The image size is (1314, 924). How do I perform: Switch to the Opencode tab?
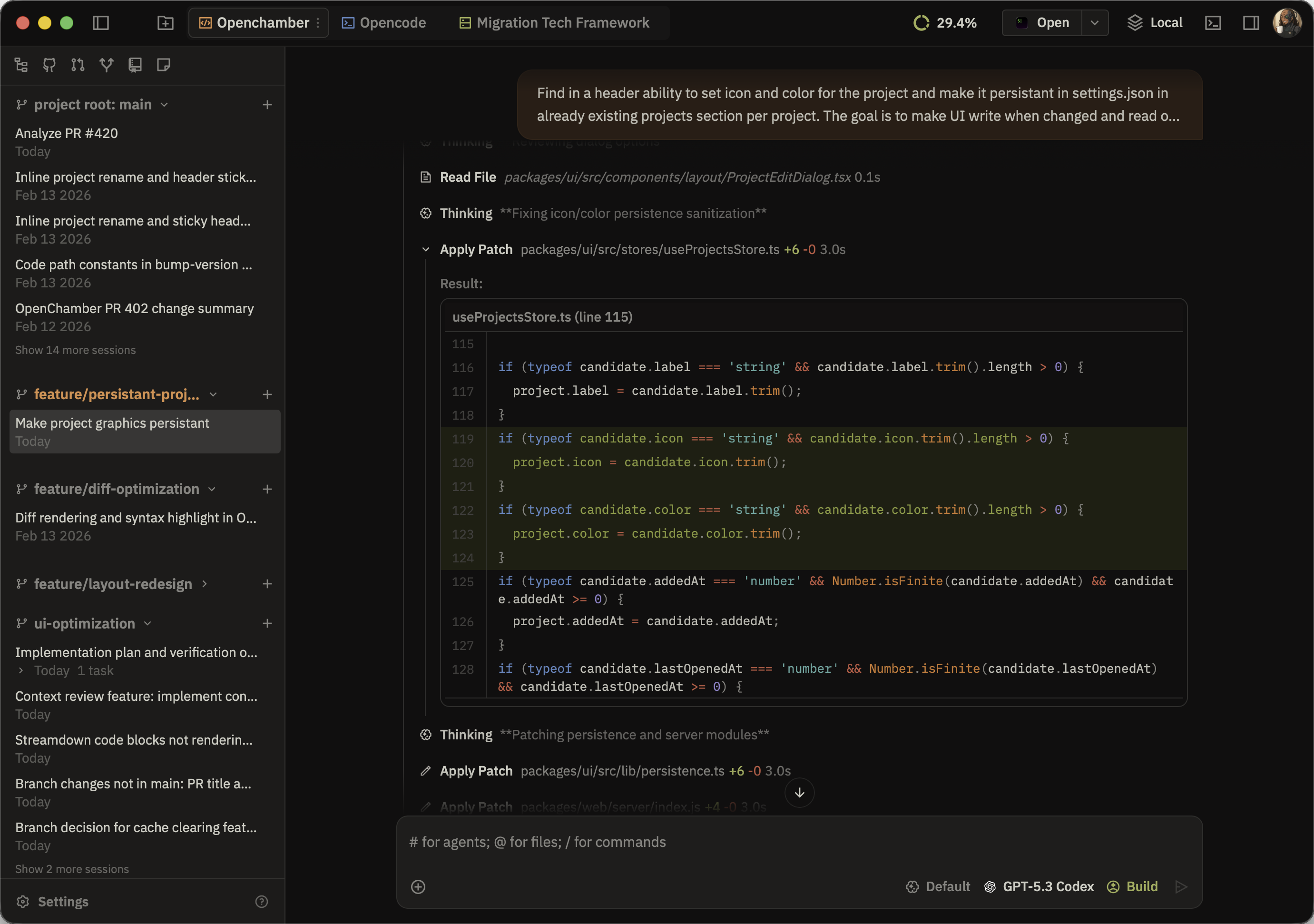[384, 23]
